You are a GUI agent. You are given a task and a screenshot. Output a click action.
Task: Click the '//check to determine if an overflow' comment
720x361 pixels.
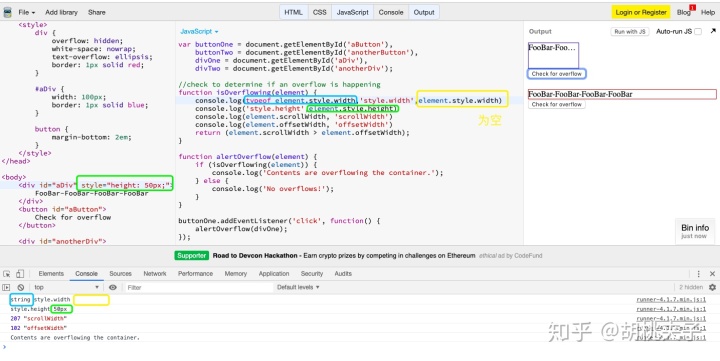click(280, 85)
